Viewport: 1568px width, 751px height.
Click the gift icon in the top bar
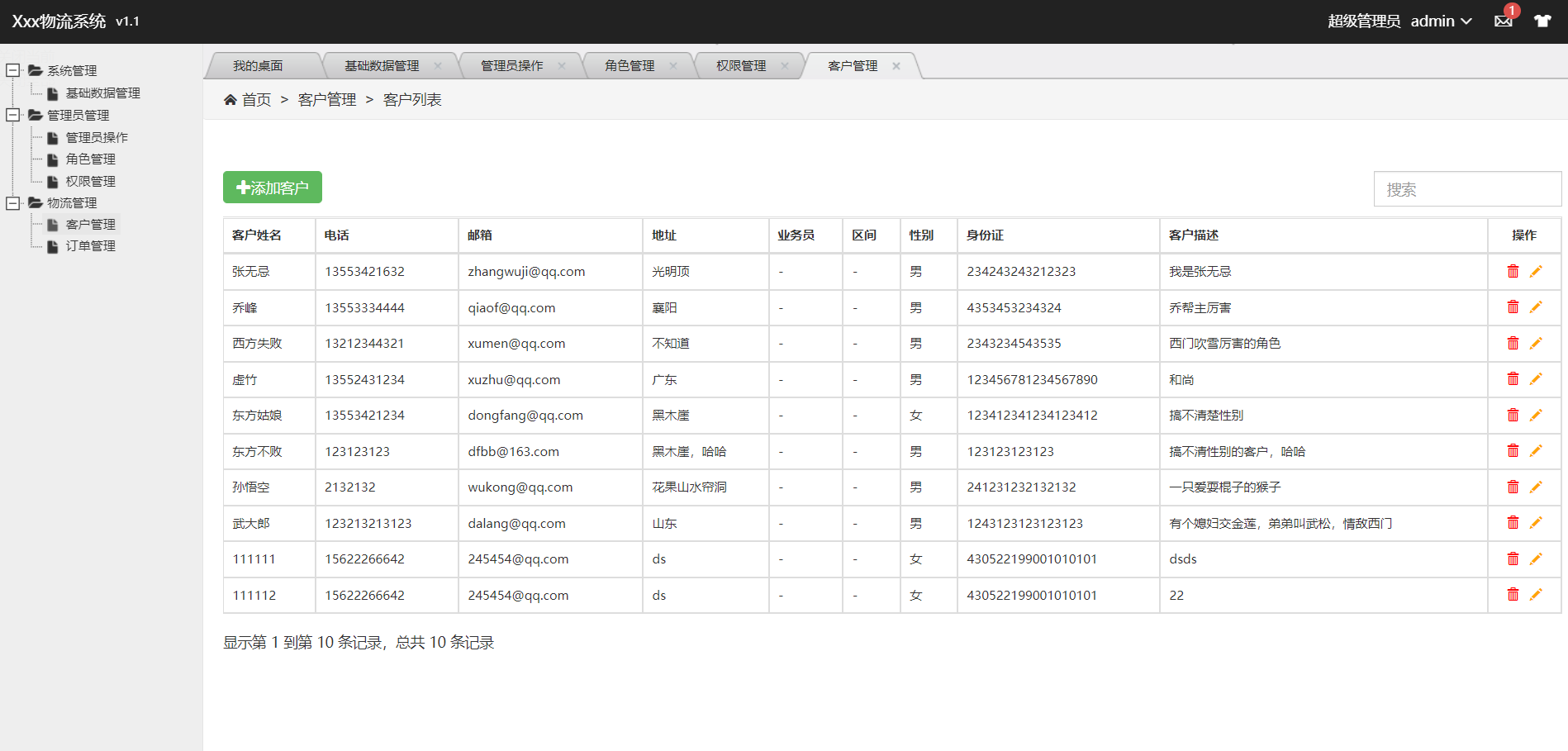(1542, 21)
